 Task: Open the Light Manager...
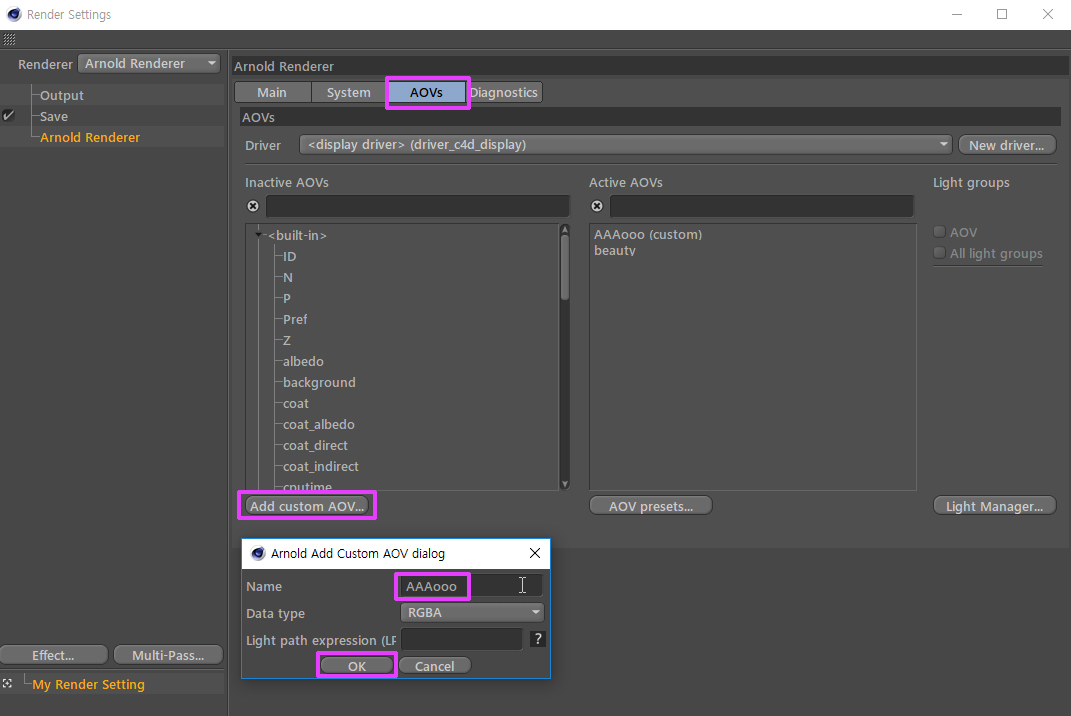(994, 506)
